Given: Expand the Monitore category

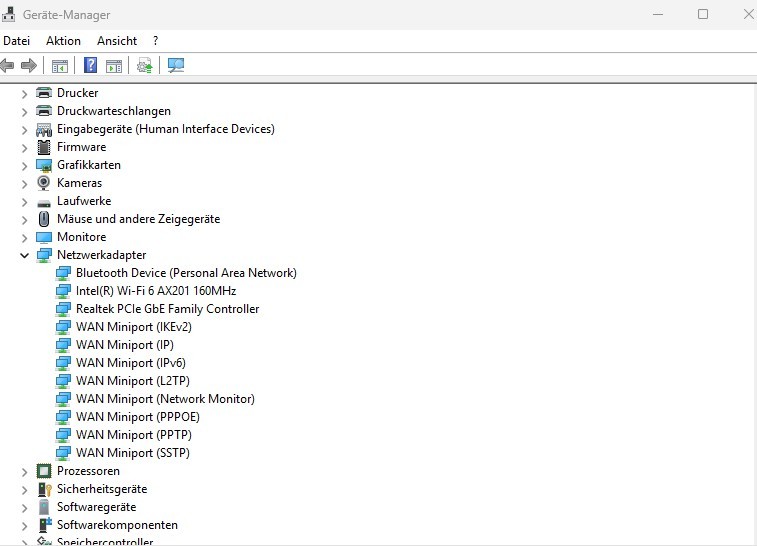Looking at the screenshot, I should tap(25, 237).
